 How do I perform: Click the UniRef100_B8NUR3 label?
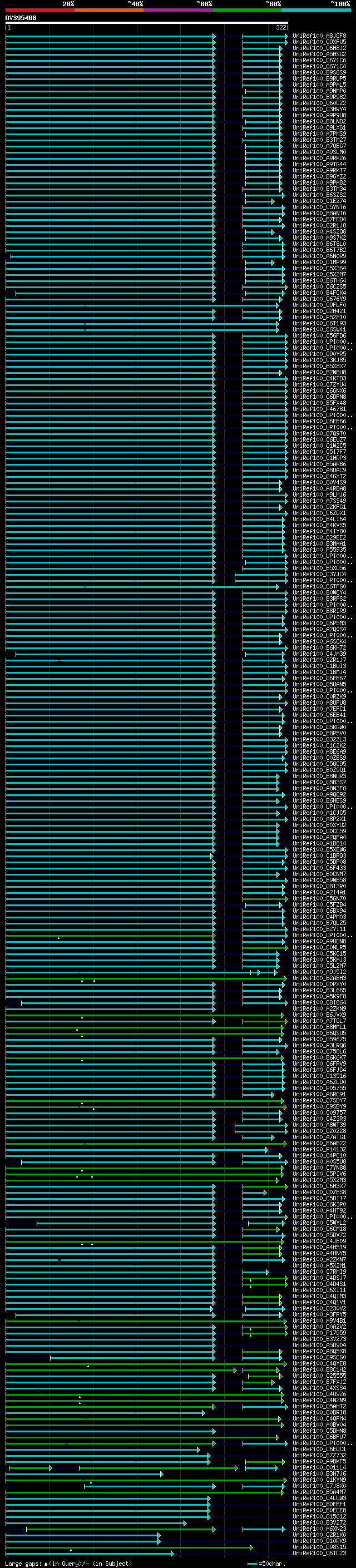[319, 776]
